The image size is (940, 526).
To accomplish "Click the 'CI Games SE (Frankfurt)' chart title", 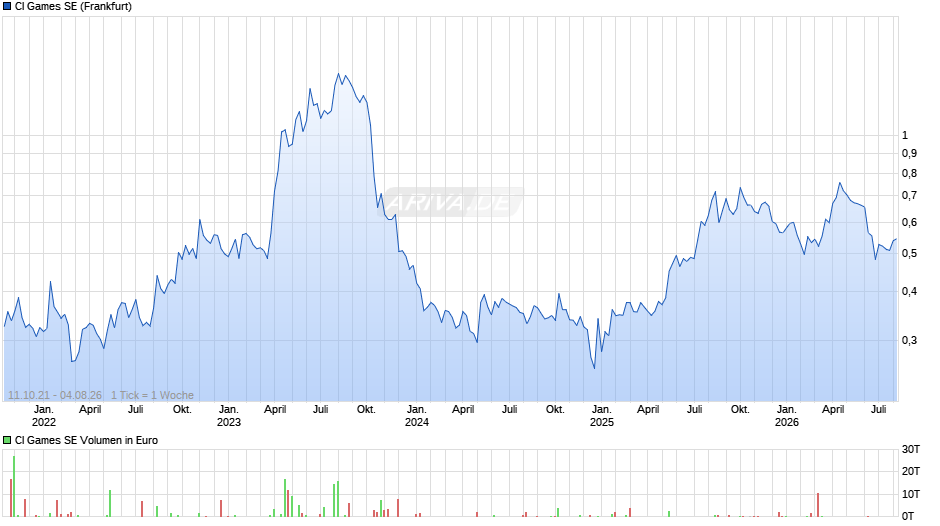I will pos(73,7).
